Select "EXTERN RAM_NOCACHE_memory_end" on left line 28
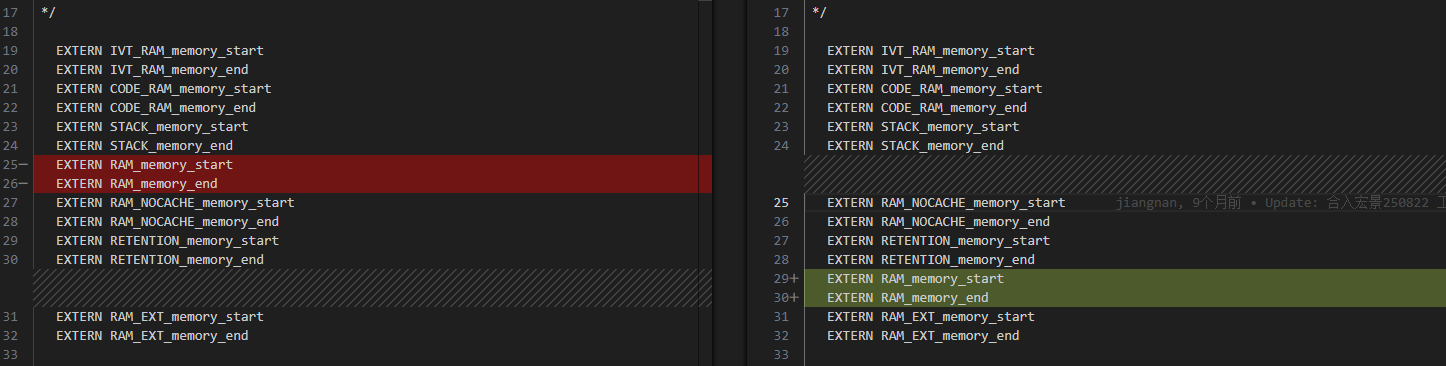This screenshot has width=1446, height=366. 168,222
